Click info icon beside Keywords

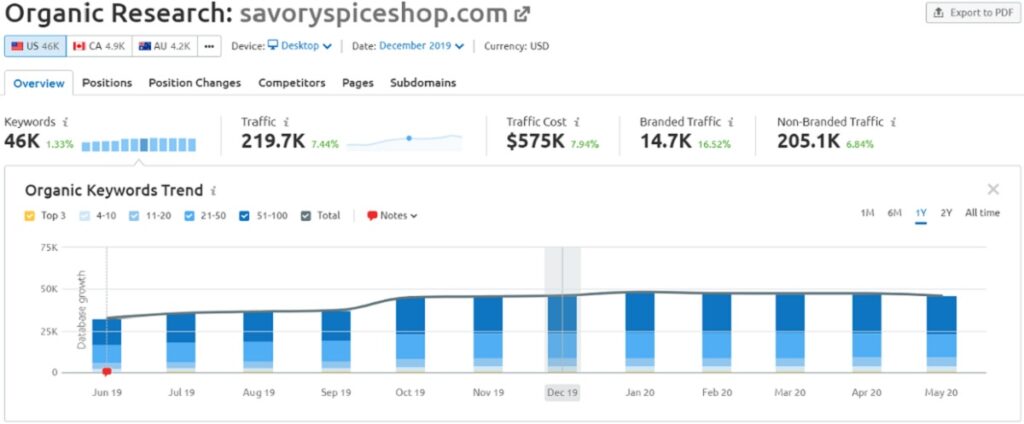point(65,122)
